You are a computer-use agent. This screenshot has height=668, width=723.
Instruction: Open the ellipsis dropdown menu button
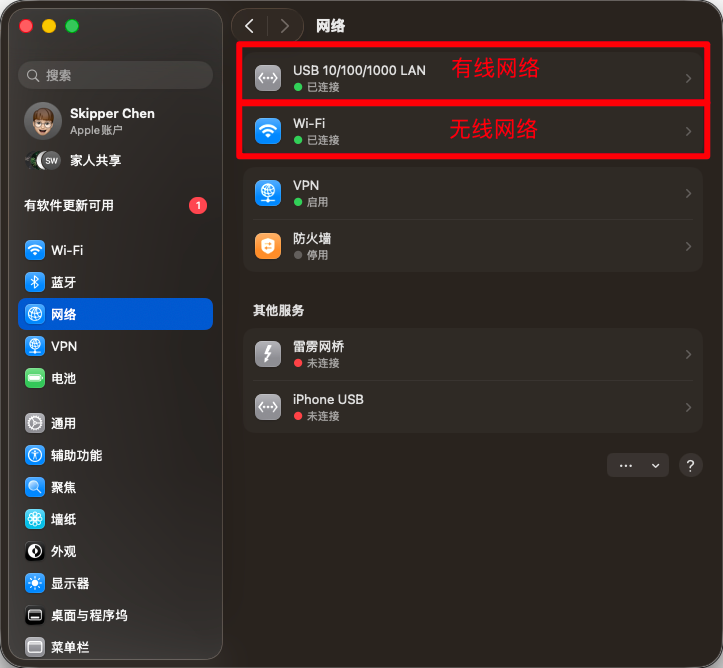638,465
